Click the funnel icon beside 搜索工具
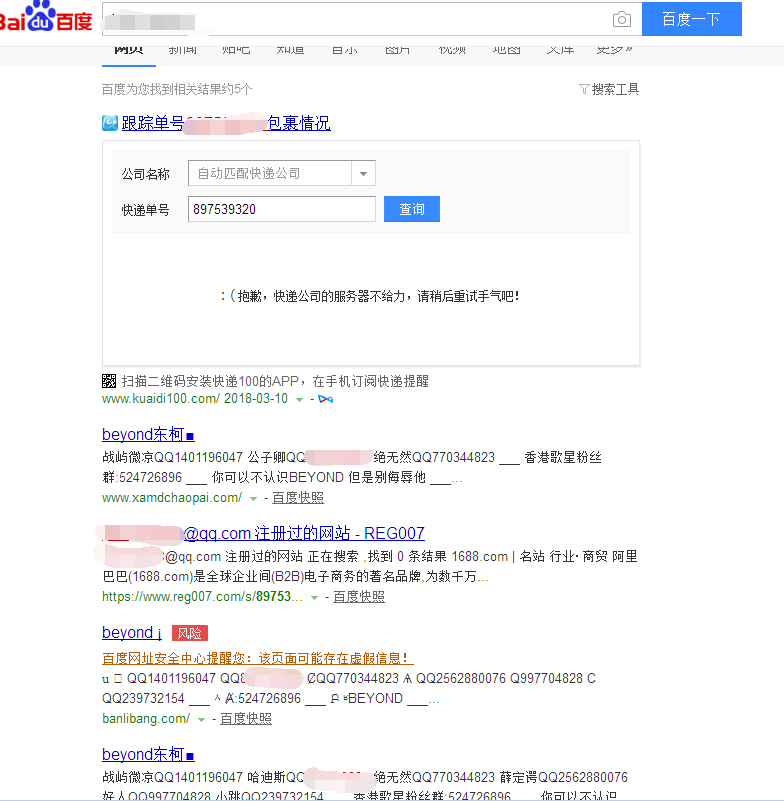784x801 pixels. (584, 89)
